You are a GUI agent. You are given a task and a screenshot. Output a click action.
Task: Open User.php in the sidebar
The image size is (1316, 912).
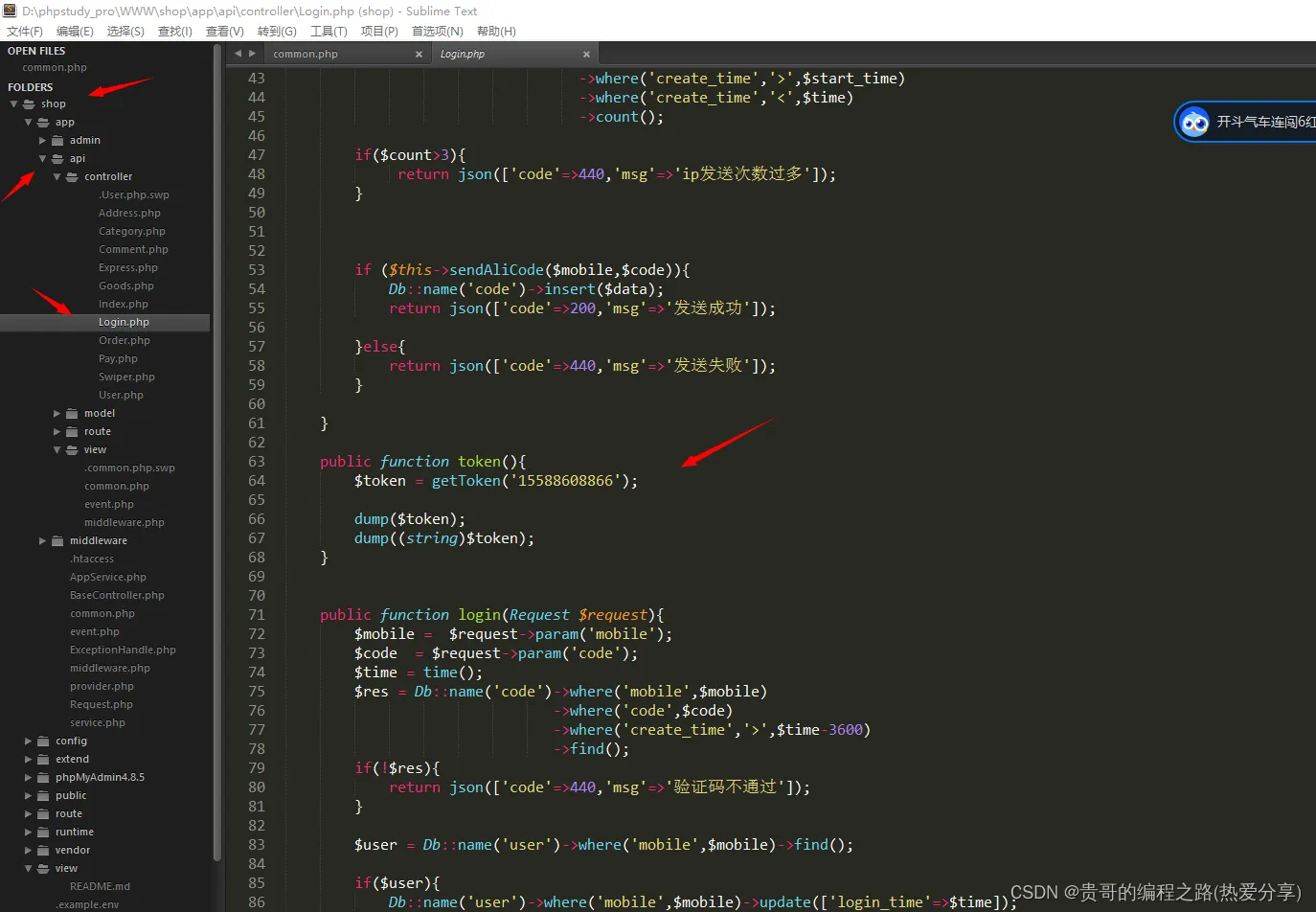tap(121, 395)
